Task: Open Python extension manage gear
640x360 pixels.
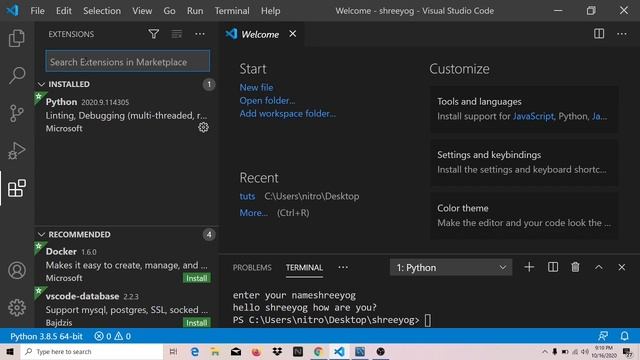Action: click(203, 127)
